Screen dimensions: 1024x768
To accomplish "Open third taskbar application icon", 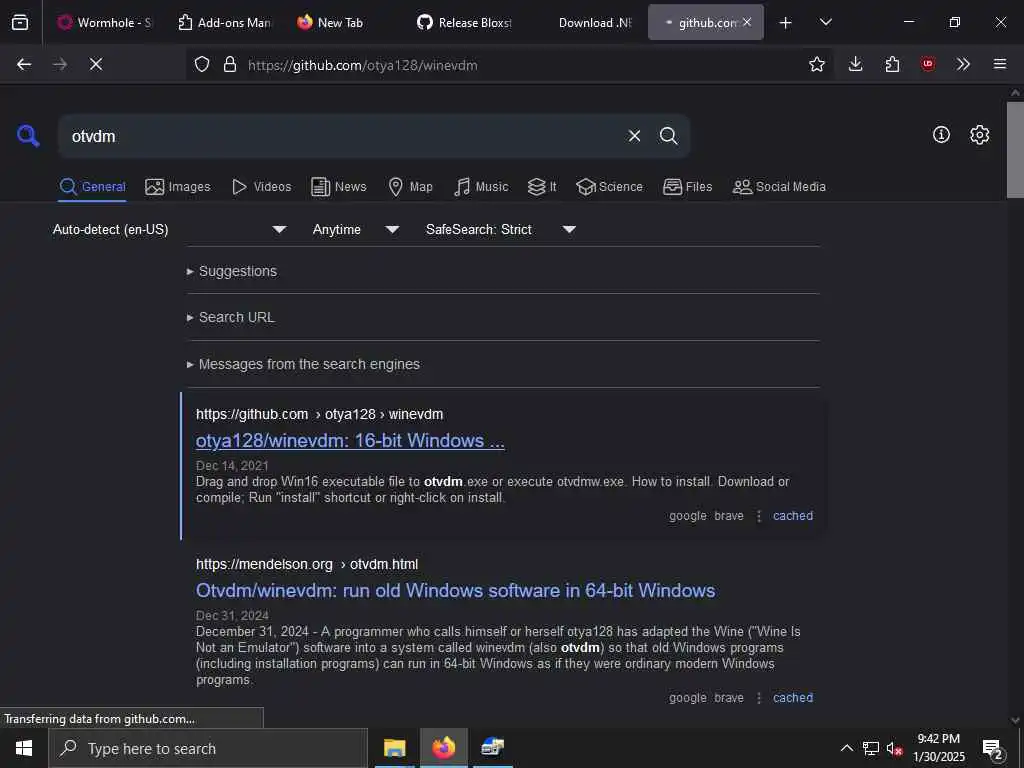I will [x=492, y=748].
